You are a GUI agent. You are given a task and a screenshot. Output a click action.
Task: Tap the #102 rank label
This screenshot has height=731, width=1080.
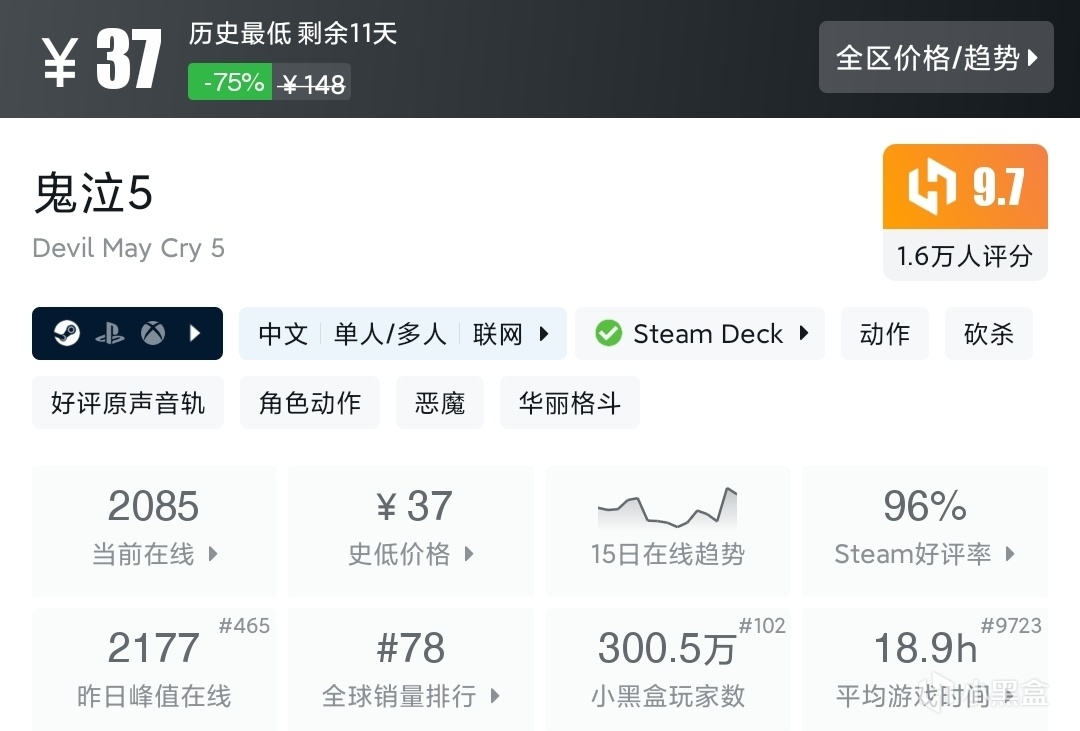[x=762, y=626]
